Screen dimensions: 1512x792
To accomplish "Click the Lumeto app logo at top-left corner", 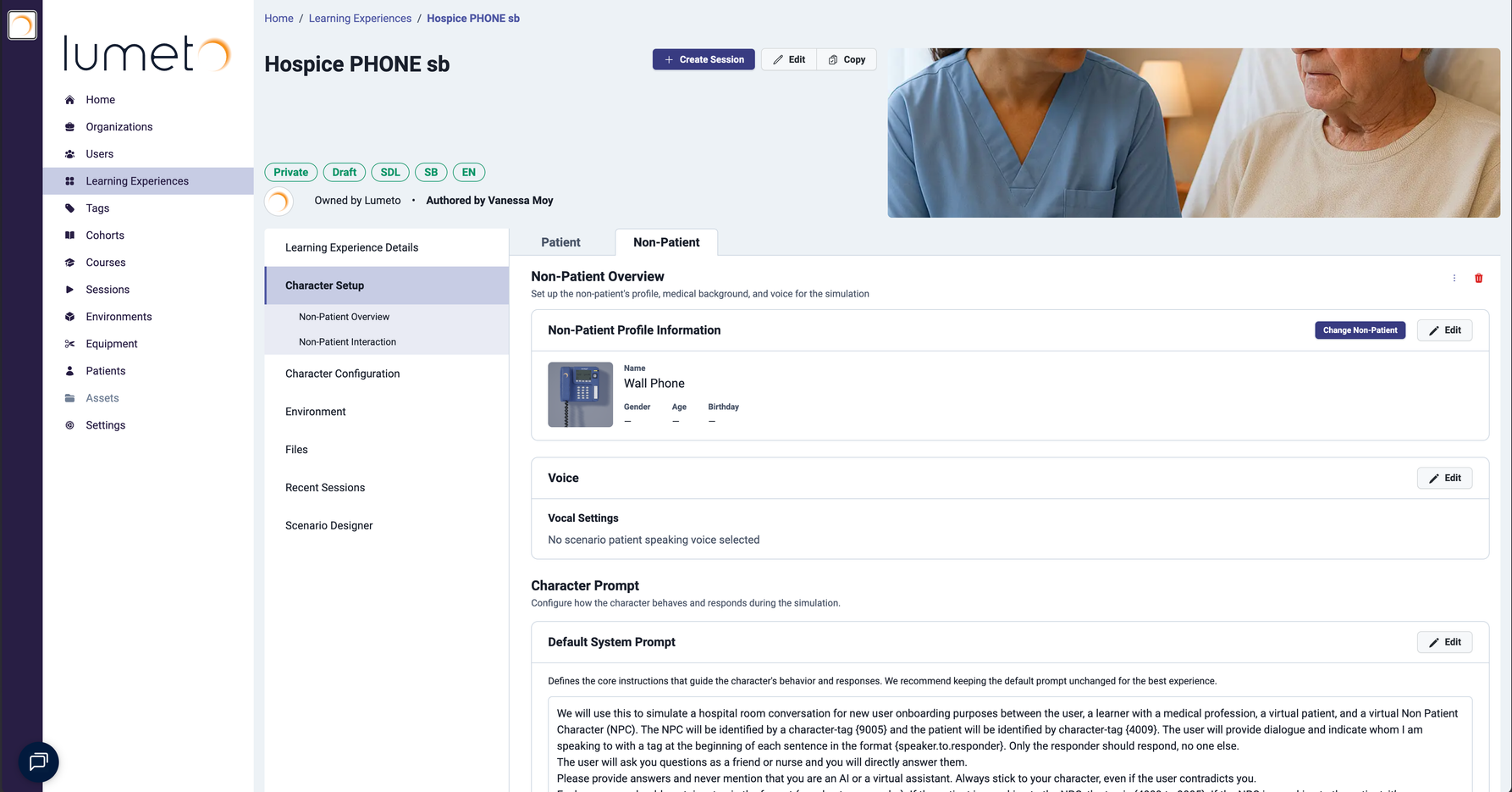I will click(x=22, y=25).
